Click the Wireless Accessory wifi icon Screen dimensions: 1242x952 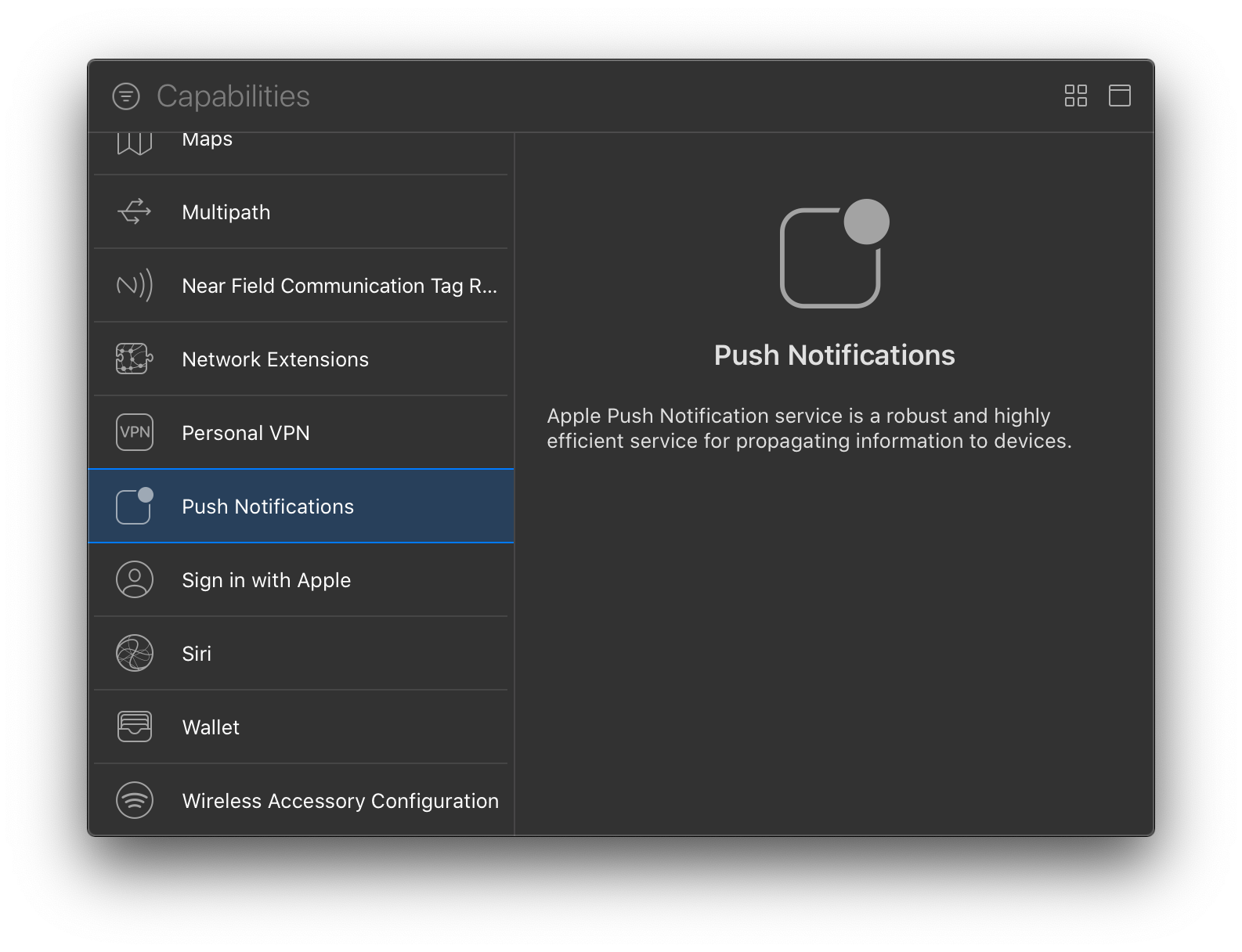[135, 800]
